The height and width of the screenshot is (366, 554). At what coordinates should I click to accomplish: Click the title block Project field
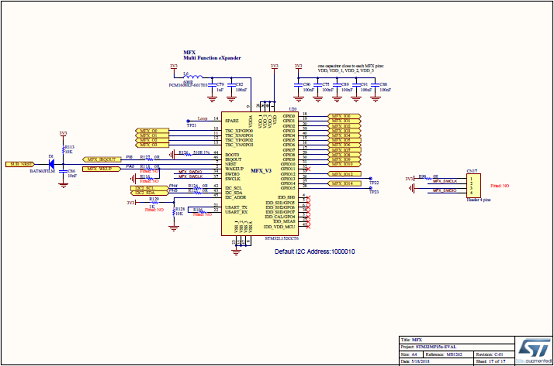click(457, 347)
